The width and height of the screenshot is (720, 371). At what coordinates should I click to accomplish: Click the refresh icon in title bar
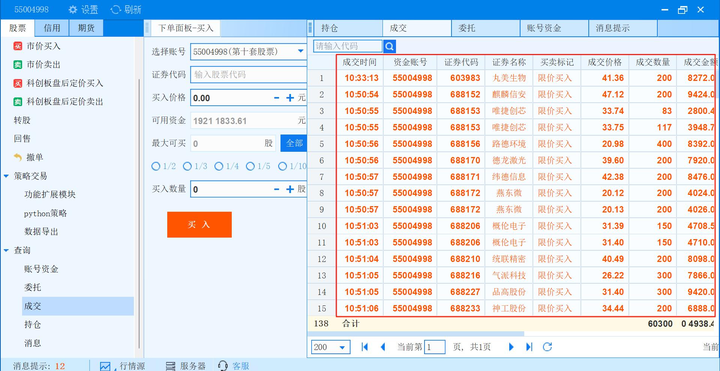(116, 9)
